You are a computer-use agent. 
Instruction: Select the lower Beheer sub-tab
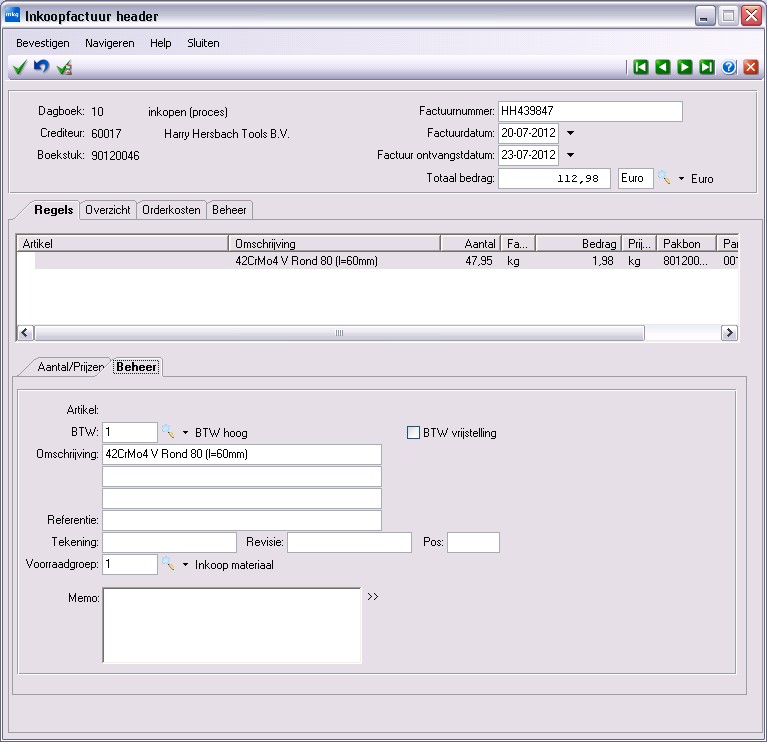pos(136,367)
